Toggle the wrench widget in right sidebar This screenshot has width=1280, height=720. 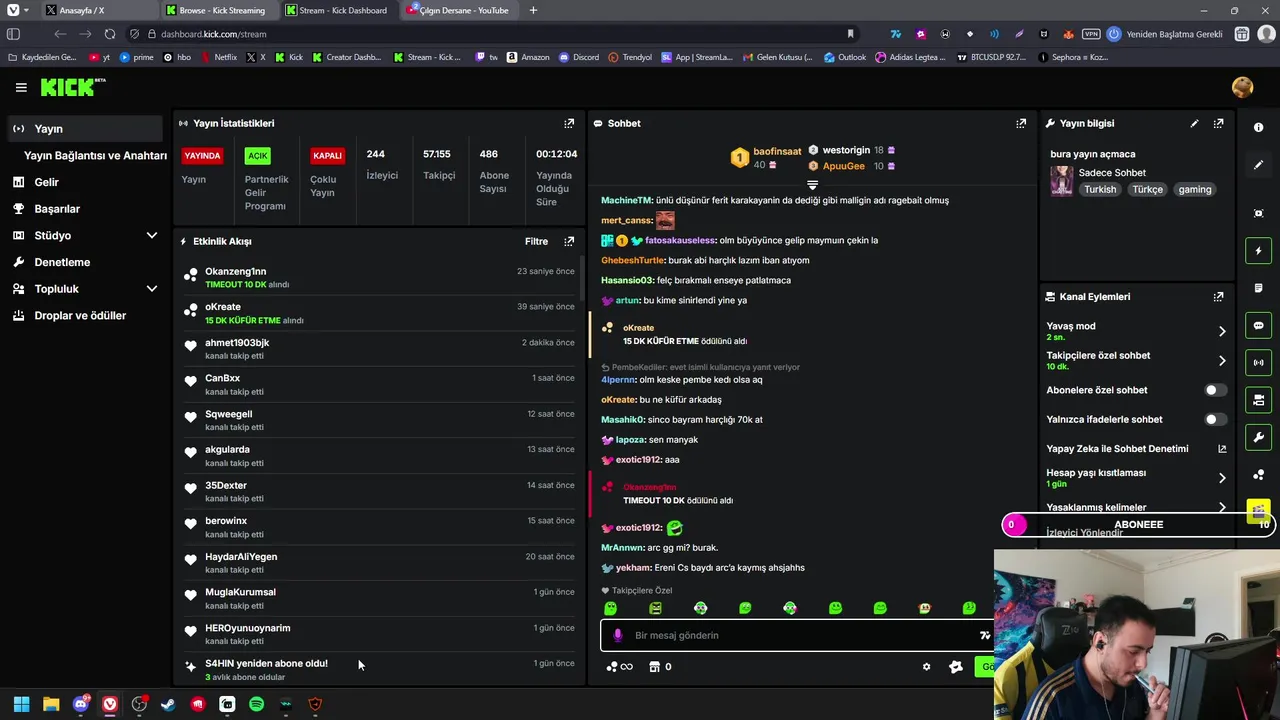[1258, 437]
